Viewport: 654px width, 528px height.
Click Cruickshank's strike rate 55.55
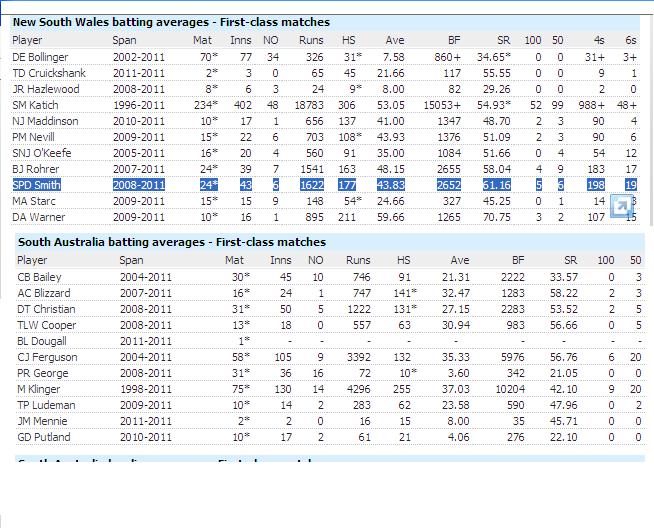pyautogui.click(x=497, y=73)
